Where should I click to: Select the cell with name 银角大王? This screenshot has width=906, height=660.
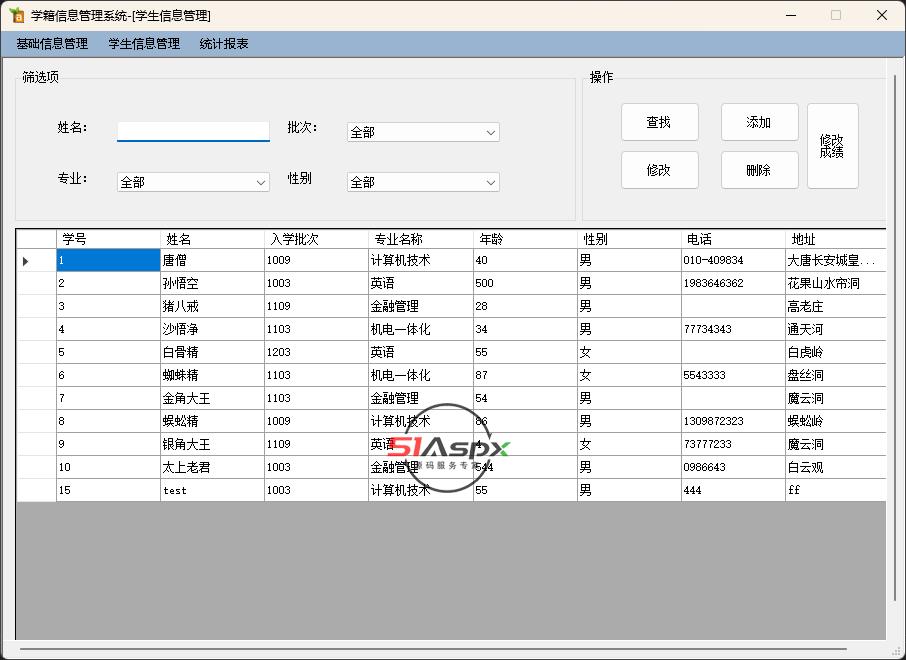[x=212, y=444]
